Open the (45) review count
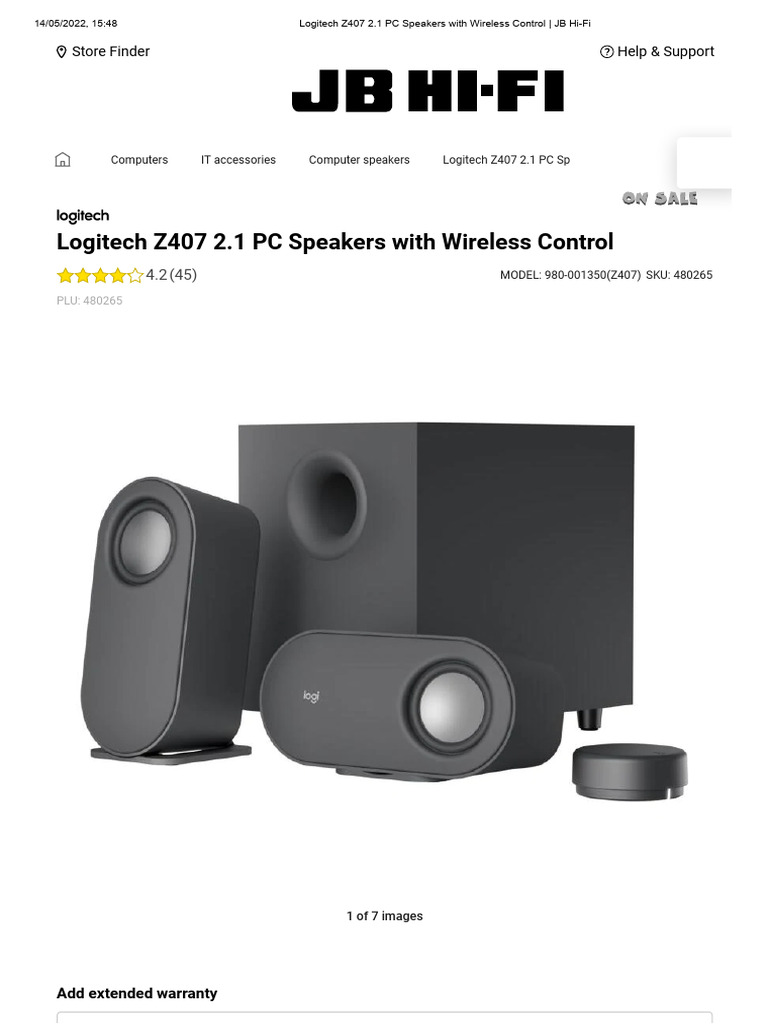768x1024 pixels. tap(184, 275)
